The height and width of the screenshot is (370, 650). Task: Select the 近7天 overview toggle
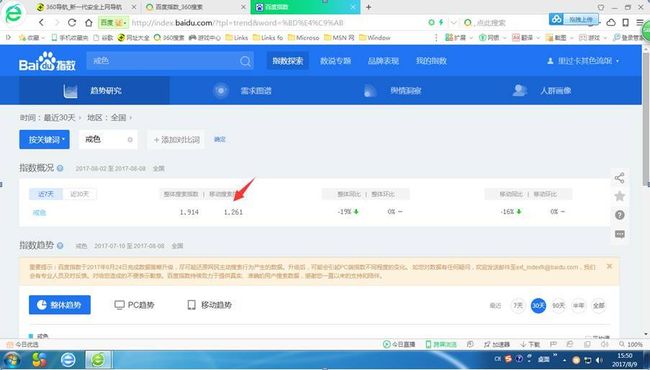(46, 194)
